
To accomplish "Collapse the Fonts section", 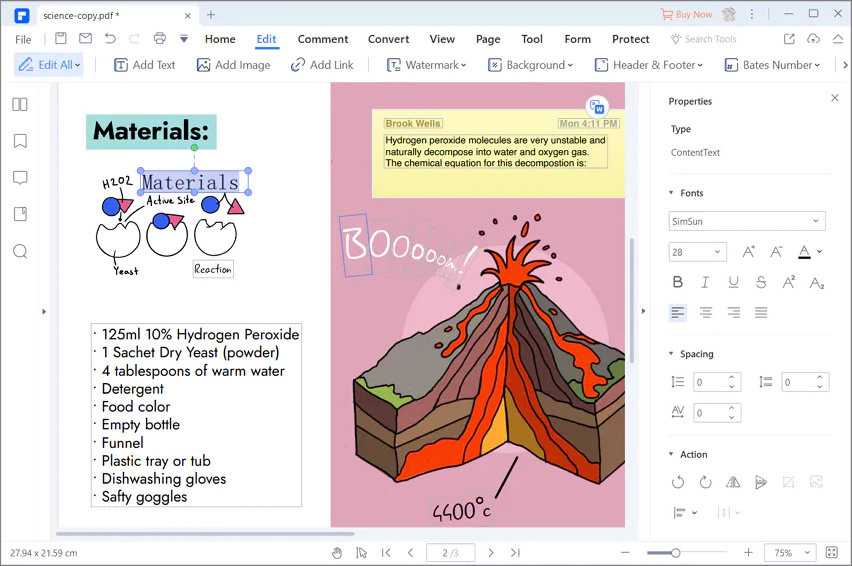I will [x=671, y=193].
